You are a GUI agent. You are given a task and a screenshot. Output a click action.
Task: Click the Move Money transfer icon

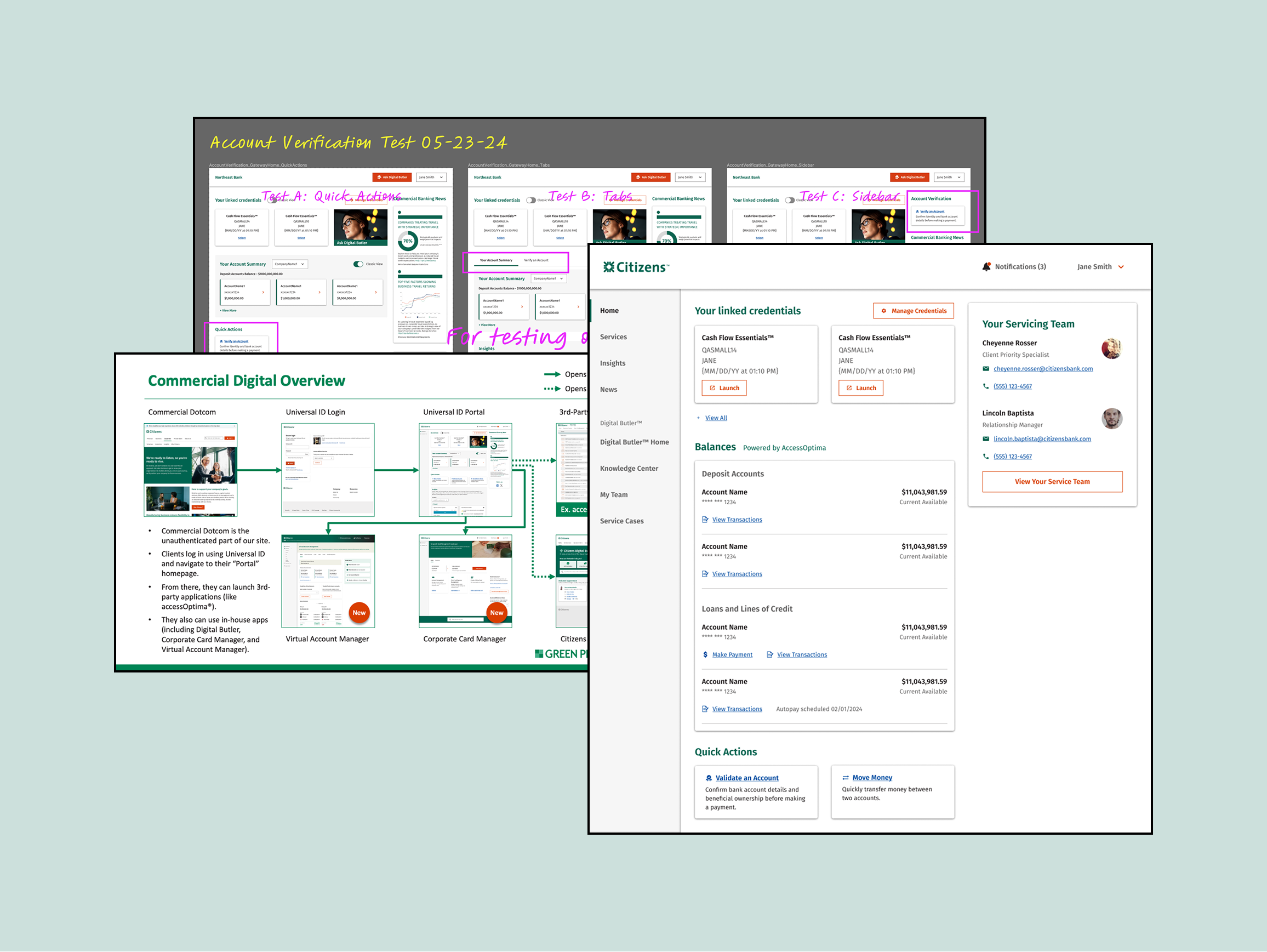tap(846, 778)
